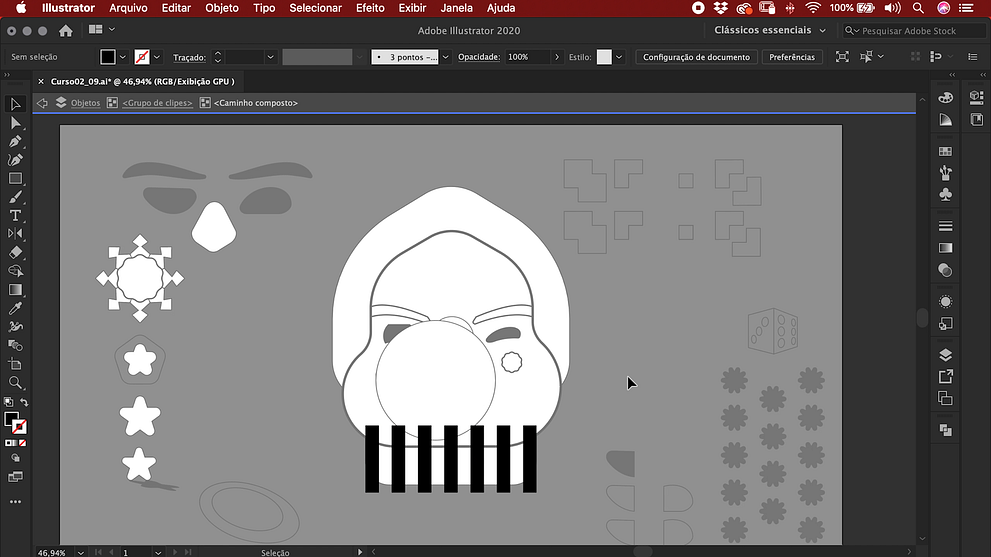Swap fill and stroke colors
Image resolution: width=991 pixels, height=557 pixels.
(x=24, y=402)
